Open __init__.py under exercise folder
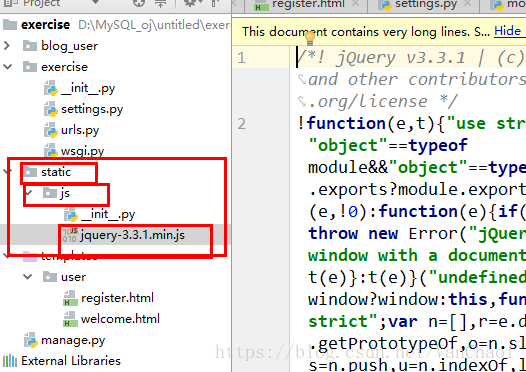 click(x=88, y=88)
